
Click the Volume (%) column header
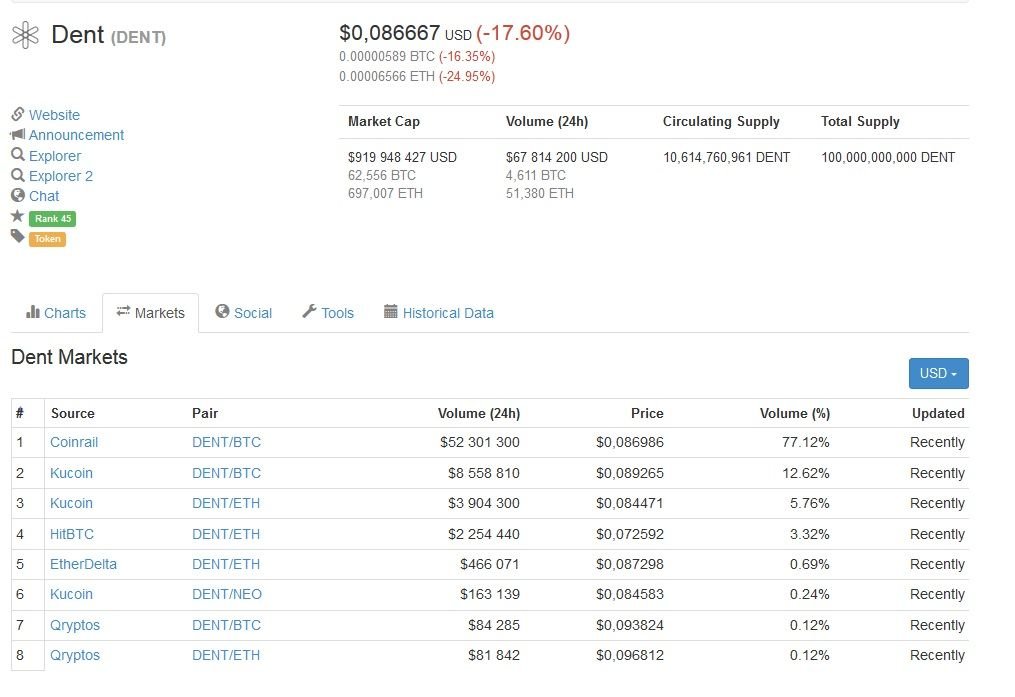point(795,413)
